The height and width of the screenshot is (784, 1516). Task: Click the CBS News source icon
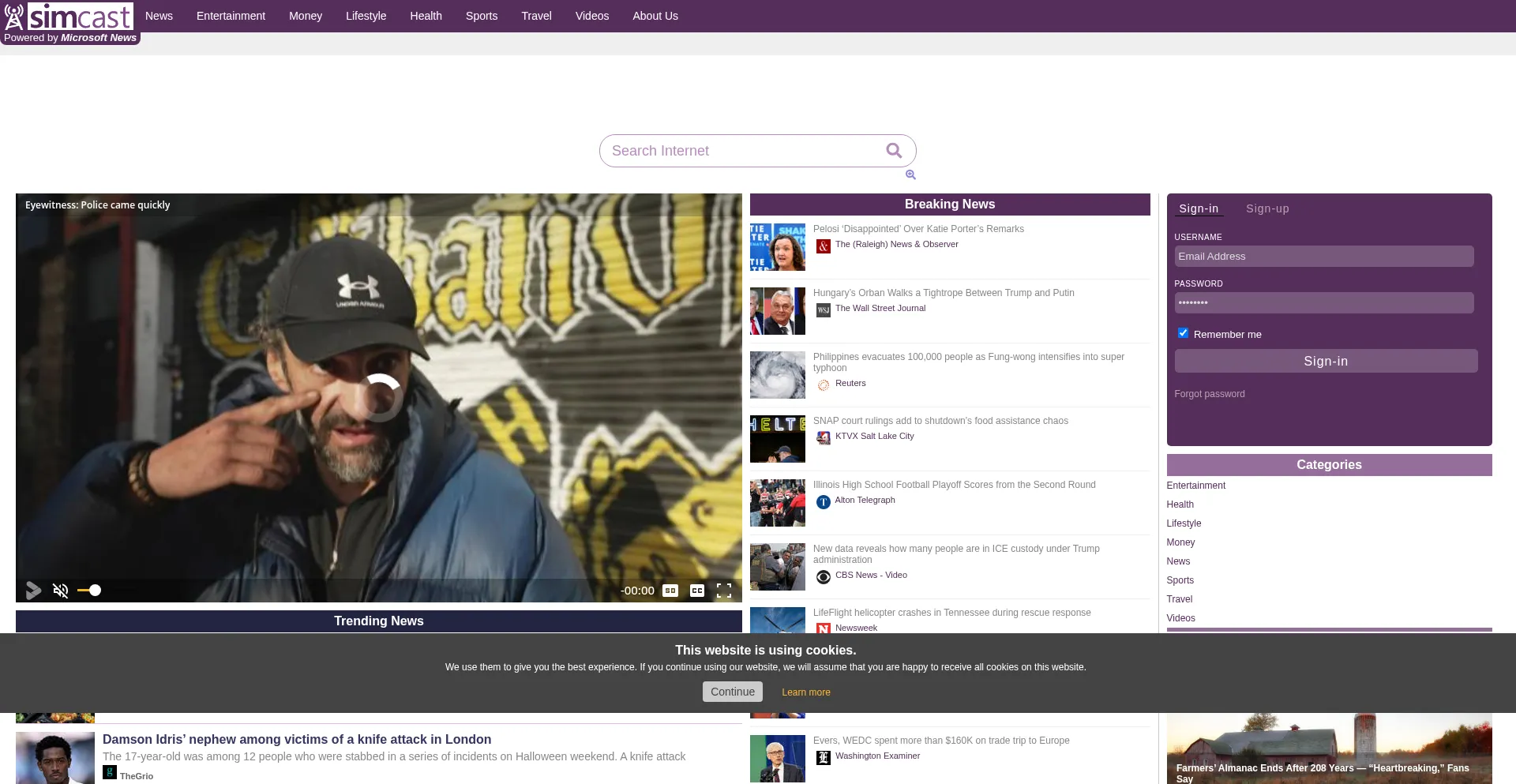pyautogui.click(x=824, y=576)
